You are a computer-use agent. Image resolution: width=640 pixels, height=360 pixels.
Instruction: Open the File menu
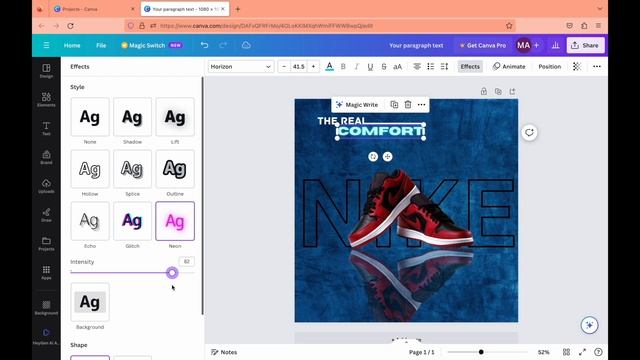pos(101,45)
